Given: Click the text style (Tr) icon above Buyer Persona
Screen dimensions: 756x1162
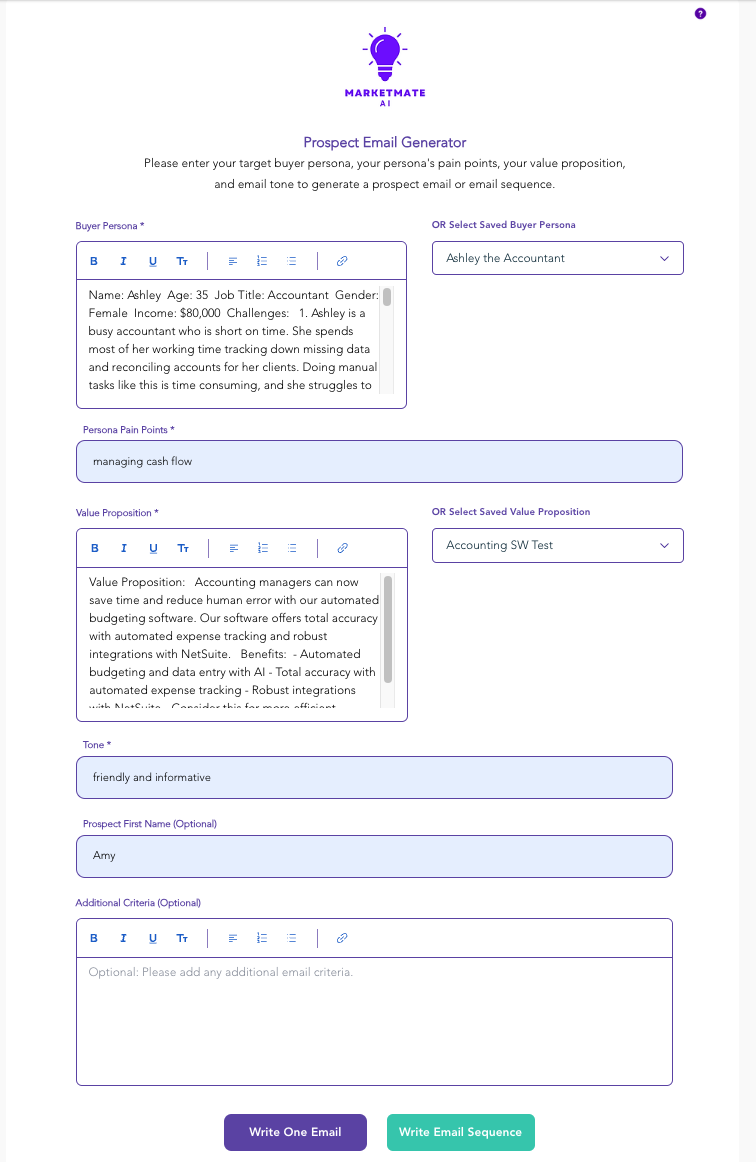Looking at the screenshot, I should pos(182,261).
